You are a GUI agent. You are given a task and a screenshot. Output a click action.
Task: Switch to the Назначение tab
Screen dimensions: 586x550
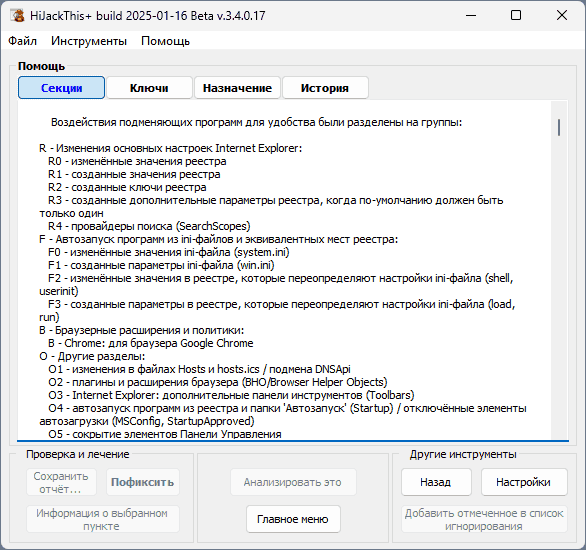tap(237, 88)
